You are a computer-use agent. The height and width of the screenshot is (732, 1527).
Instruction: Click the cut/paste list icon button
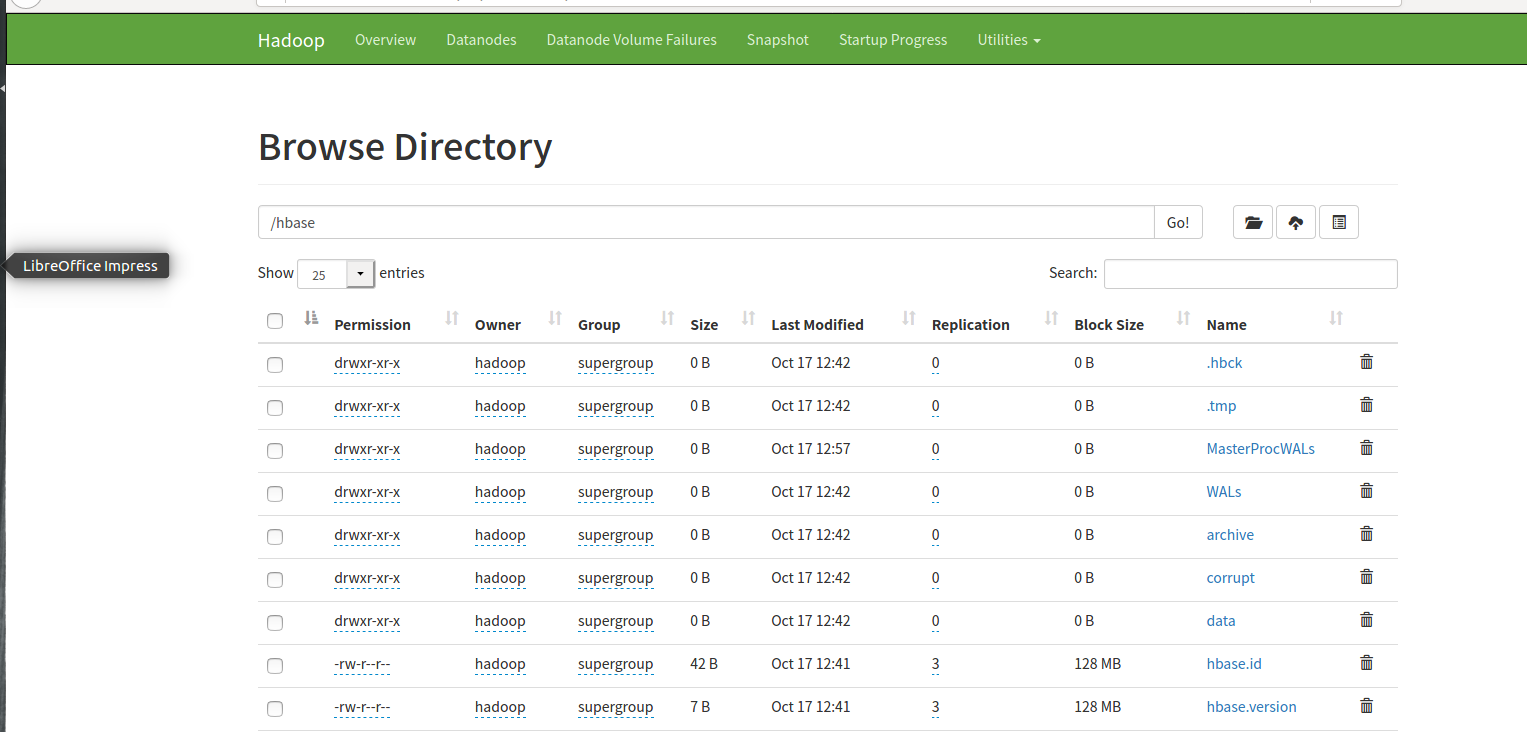1339,222
